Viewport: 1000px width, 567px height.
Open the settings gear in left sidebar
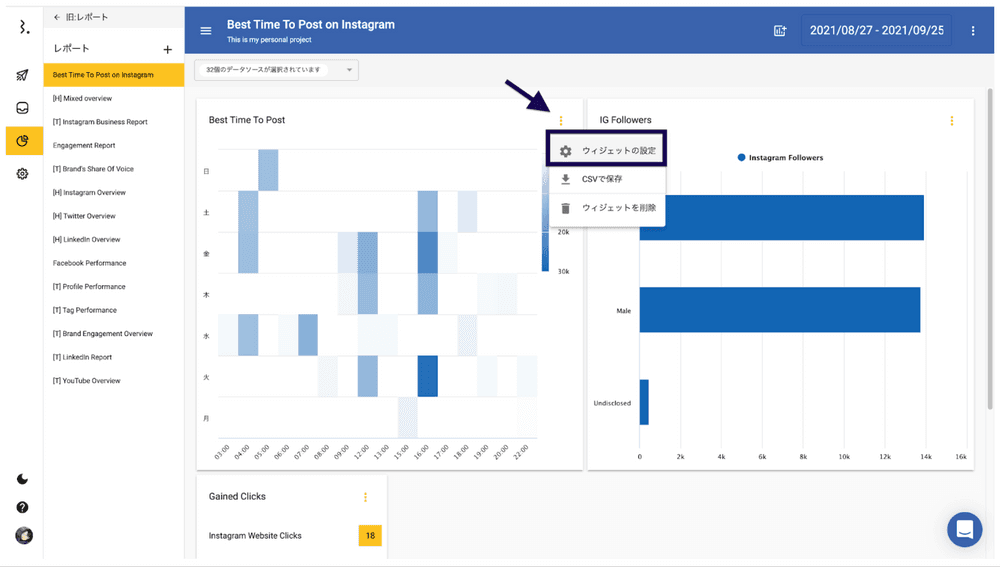pyautogui.click(x=23, y=174)
